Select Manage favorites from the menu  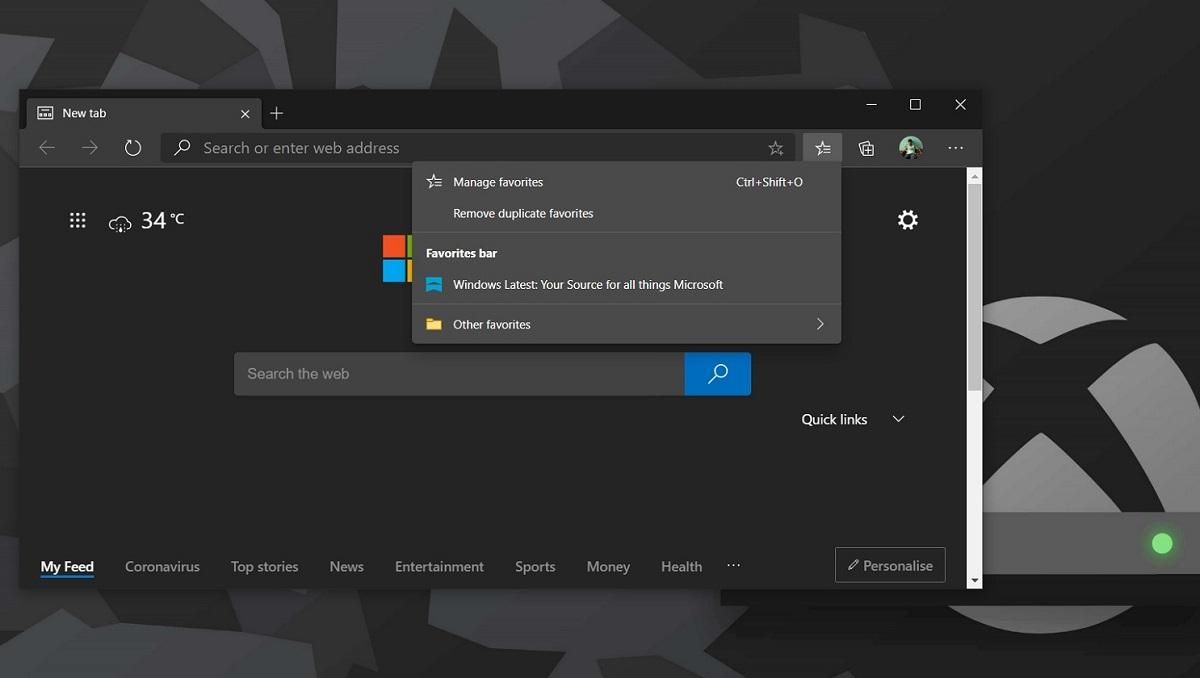pos(497,182)
